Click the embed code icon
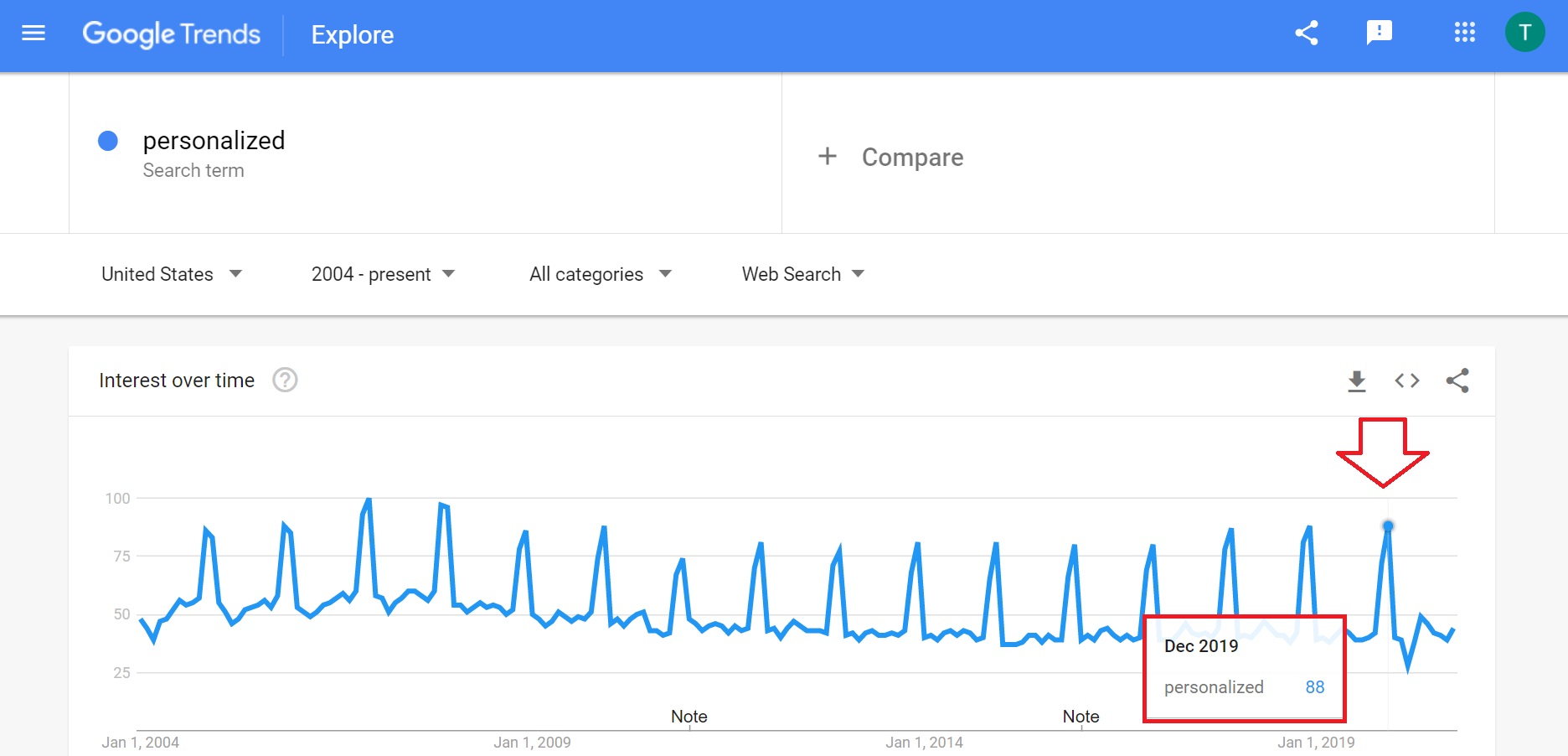Image resolution: width=1568 pixels, height=756 pixels. point(1407,381)
